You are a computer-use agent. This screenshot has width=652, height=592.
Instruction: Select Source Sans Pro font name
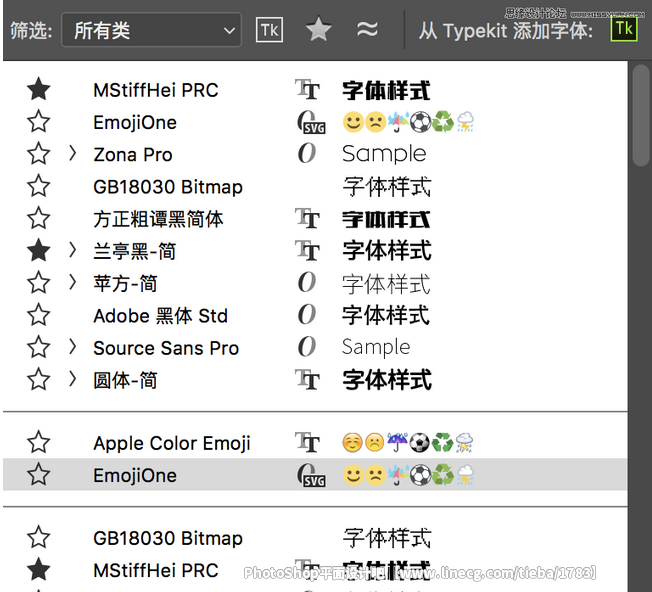(166, 348)
